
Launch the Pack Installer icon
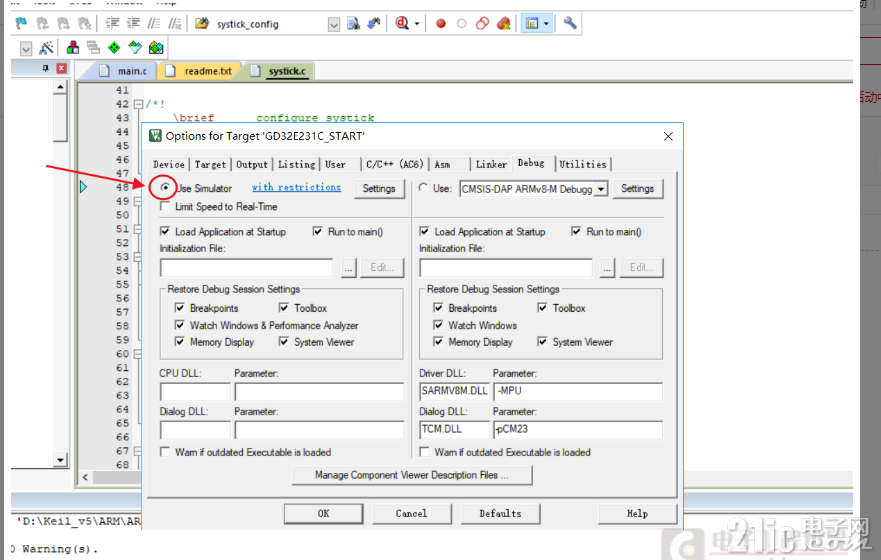(156, 48)
